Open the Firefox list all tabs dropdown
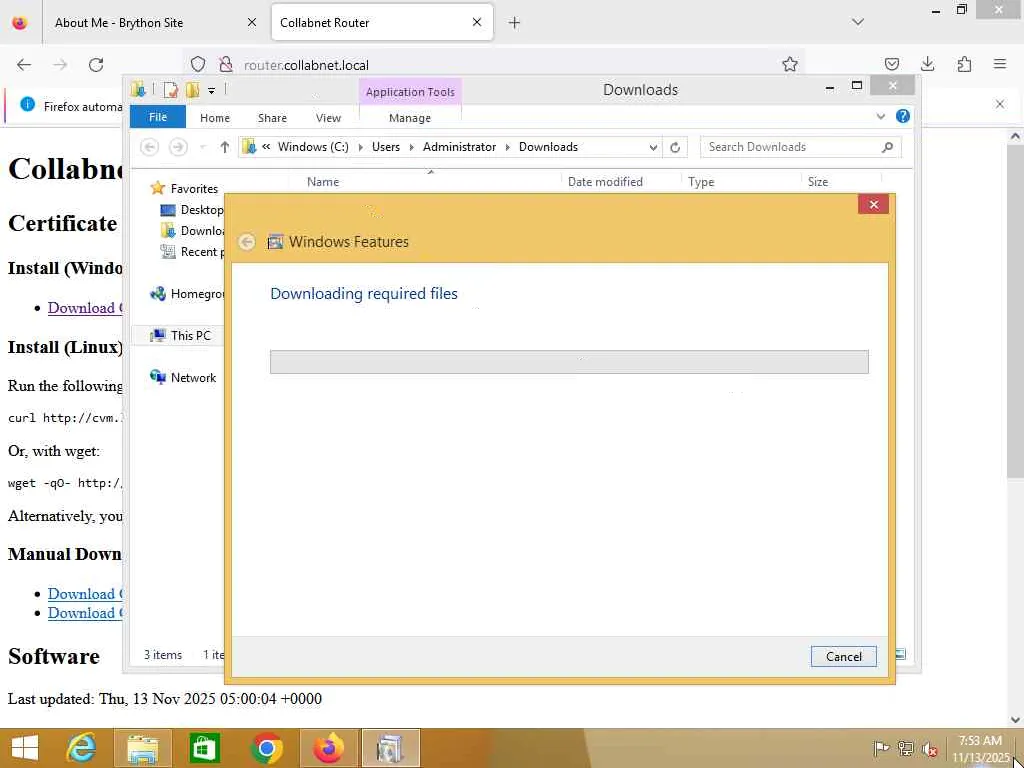The height and width of the screenshot is (768, 1024). (857, 22)
